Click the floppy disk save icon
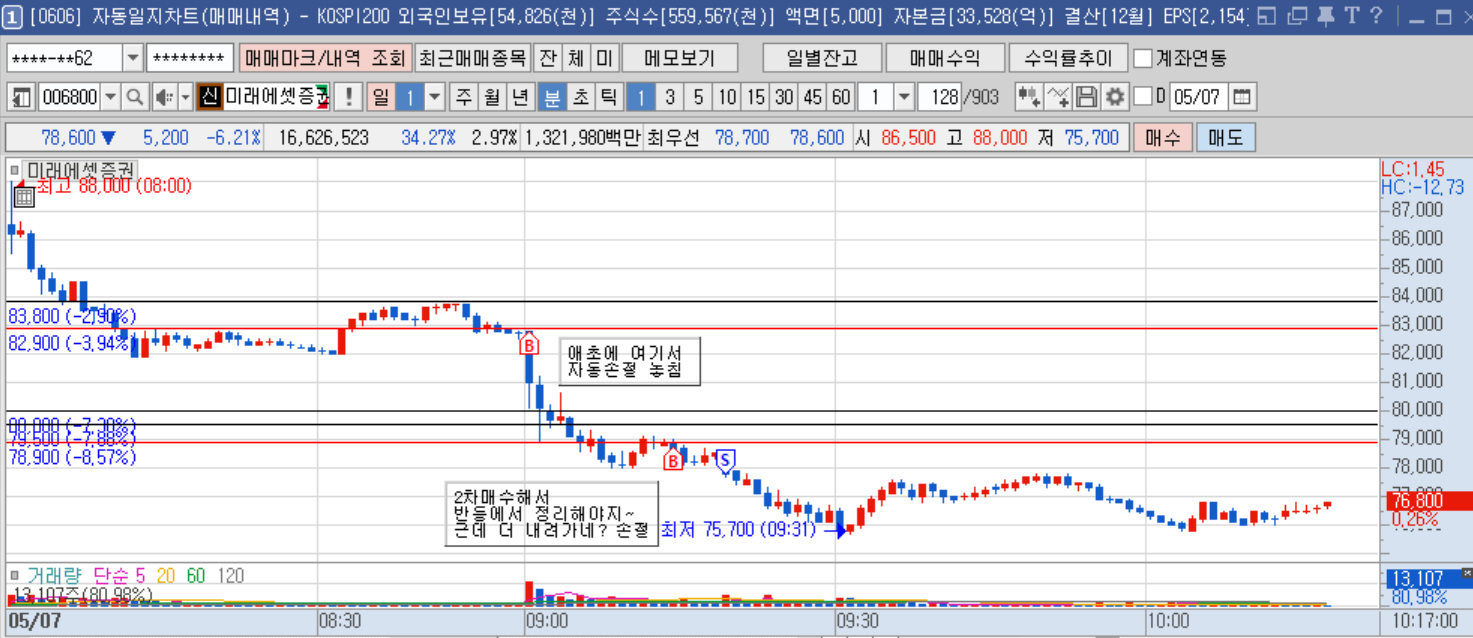 click(x=1086, y=97)
